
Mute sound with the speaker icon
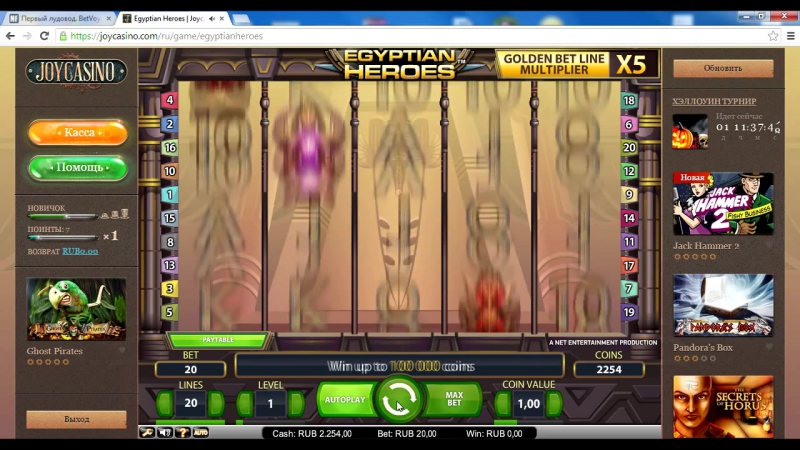(x=164, y=433)
